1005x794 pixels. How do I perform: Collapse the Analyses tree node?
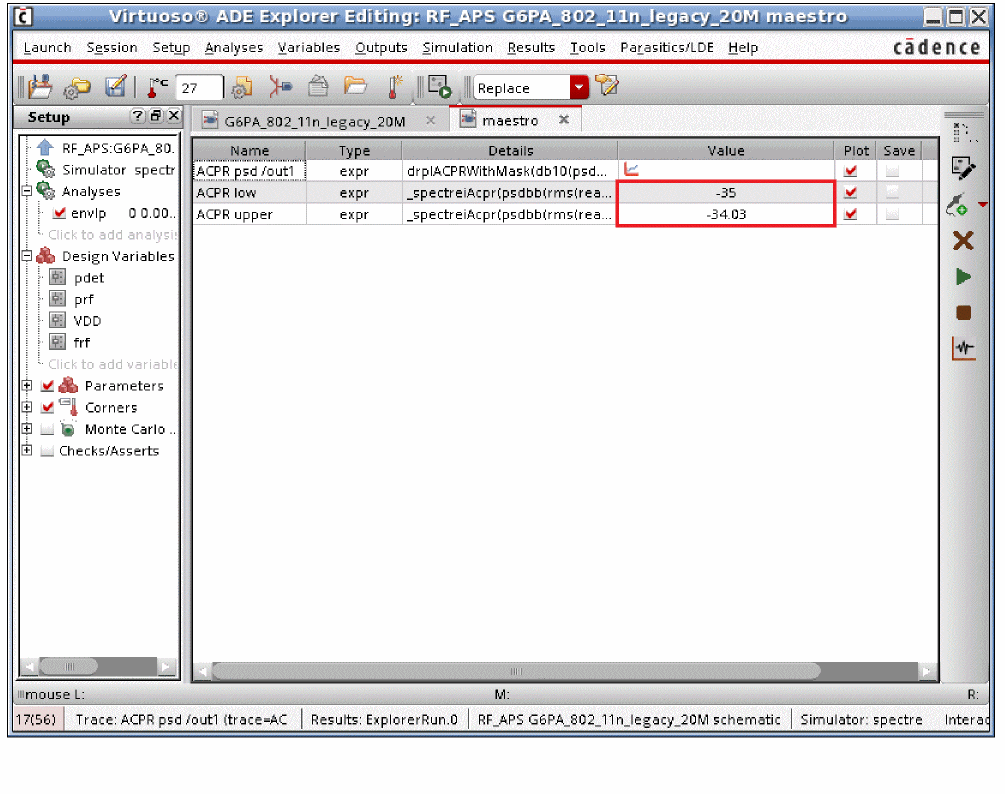pos(27,191)
